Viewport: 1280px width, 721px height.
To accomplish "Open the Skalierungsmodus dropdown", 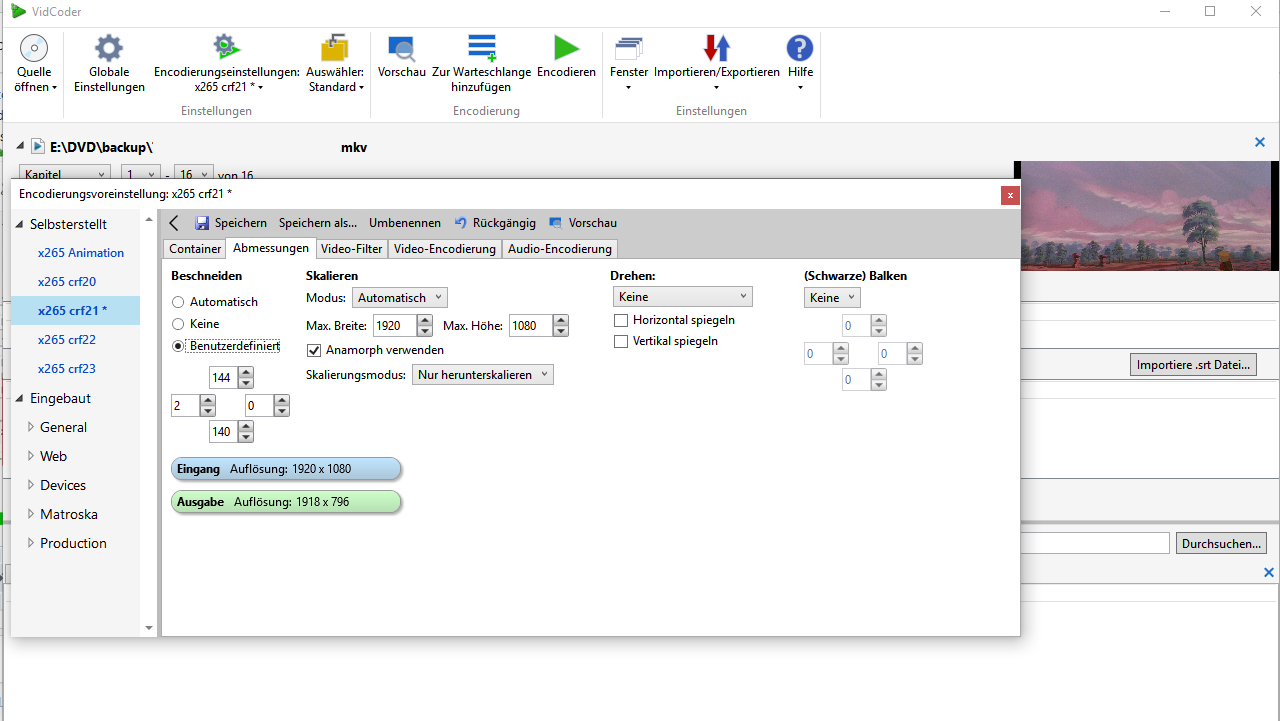I will pyautogui.click(x=482, y=374).
